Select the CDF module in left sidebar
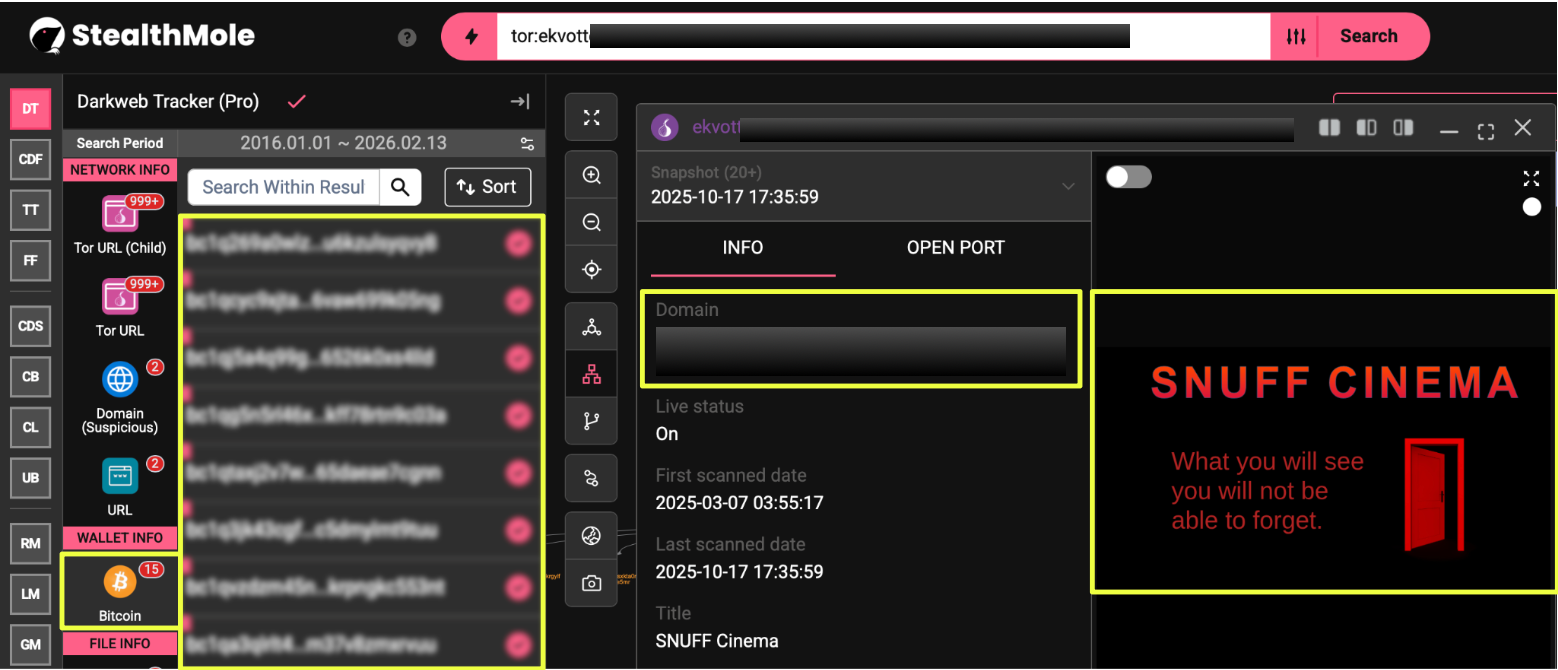 (x=30, y=159)
